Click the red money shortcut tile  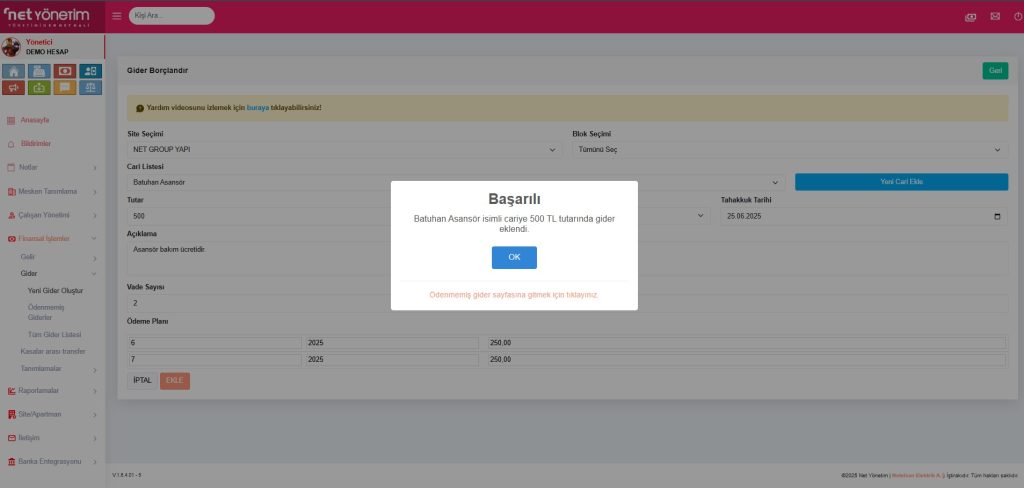coord(65,71)
